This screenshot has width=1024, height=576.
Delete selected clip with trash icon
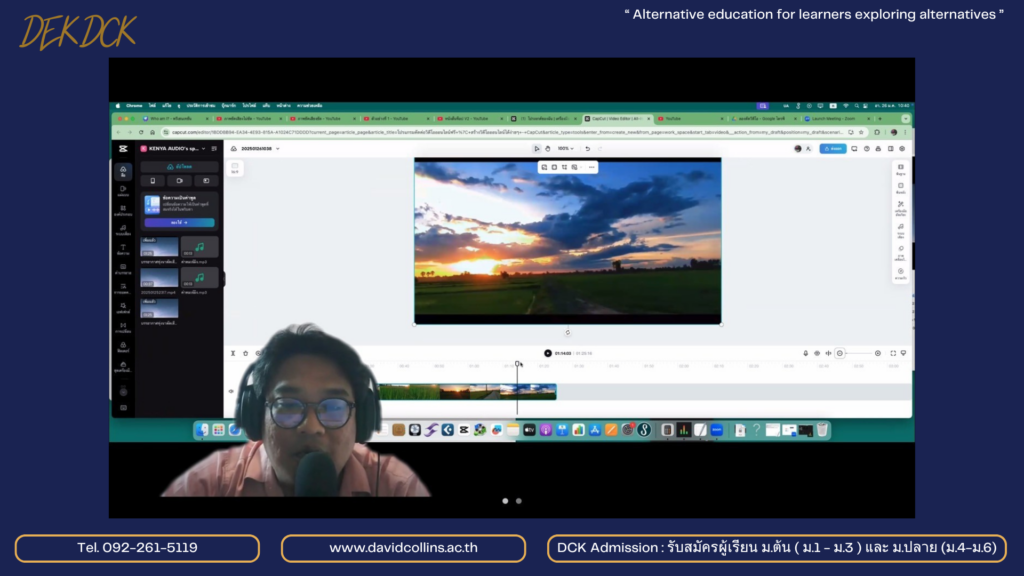point(245,353)
